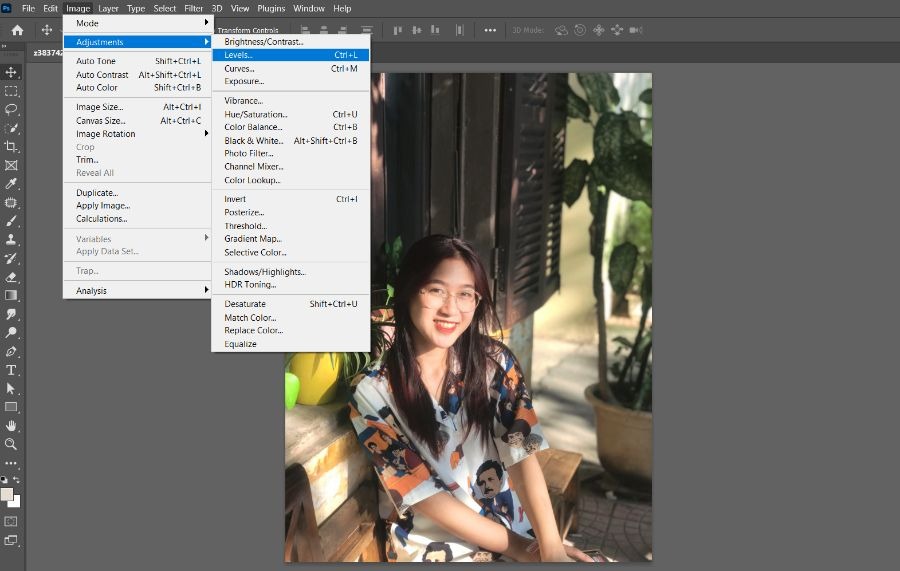This screenshot has height=571, width=900.
Task: Click the background color swatch
Action: tap(15, 502)
